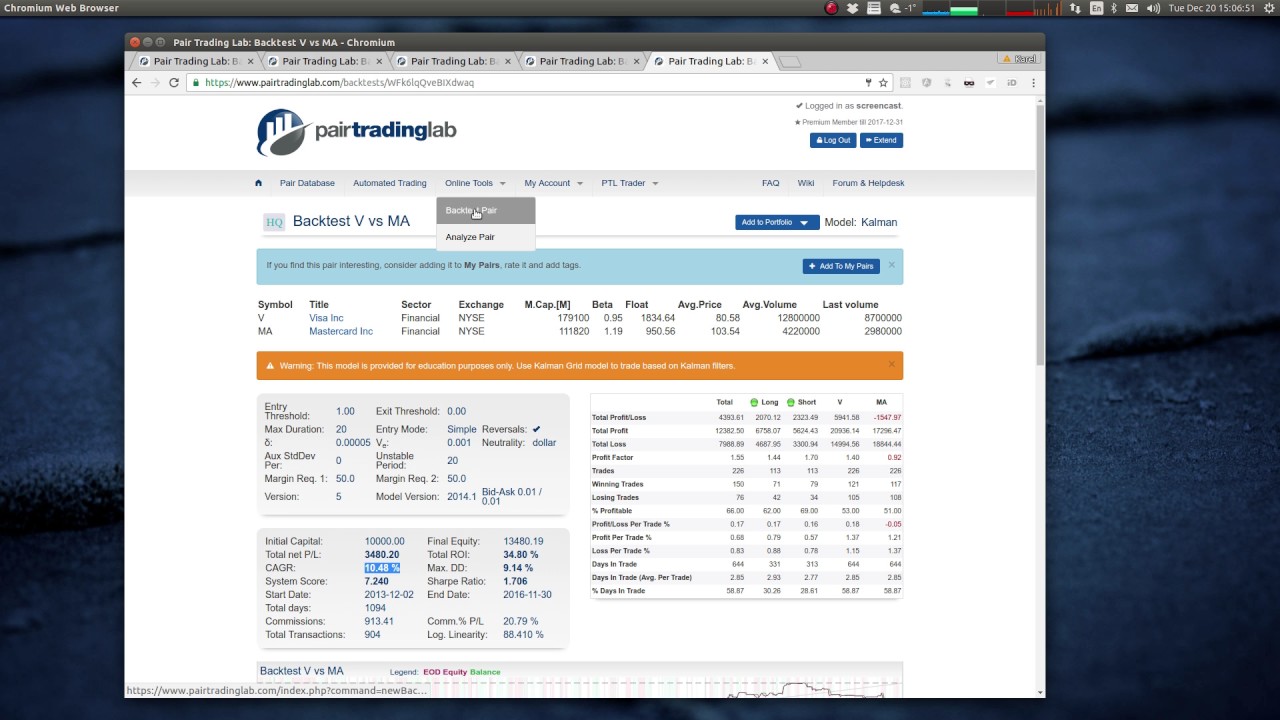Click the green Short column icon
This screenshot has width=1280, height=720.
click(791, 402)
